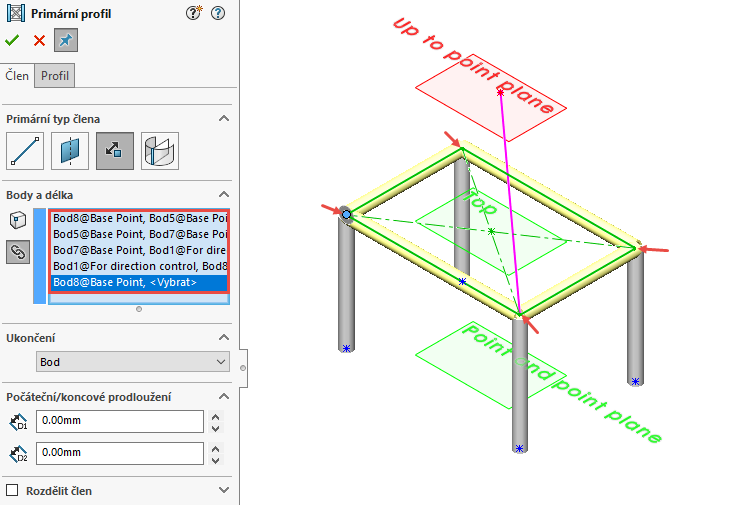
Task: Increase the D2 extension value
Action: pos(216,449)
